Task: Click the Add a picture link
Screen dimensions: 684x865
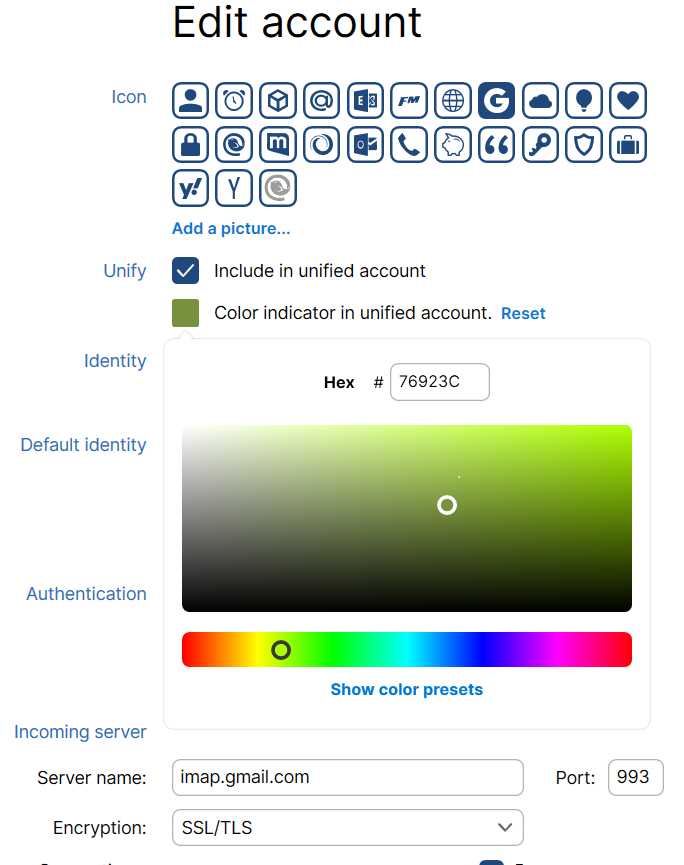Action: (x=231, y=228)
